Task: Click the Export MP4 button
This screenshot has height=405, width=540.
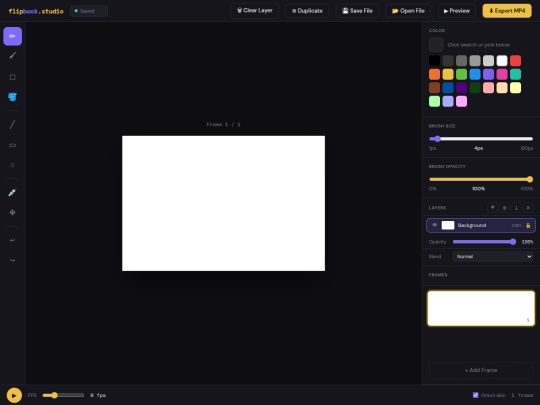Action: tap(507, 11)
